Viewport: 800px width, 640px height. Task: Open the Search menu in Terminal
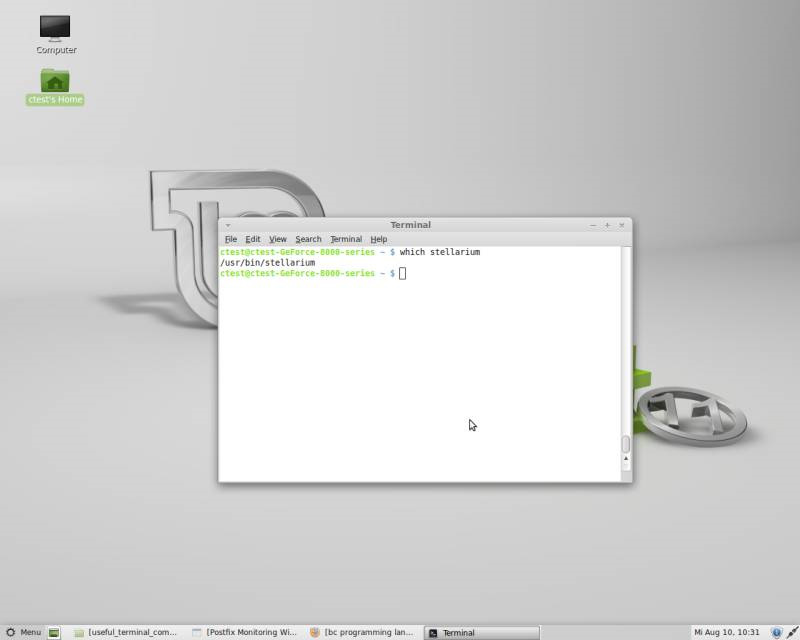tap(308, 239)
